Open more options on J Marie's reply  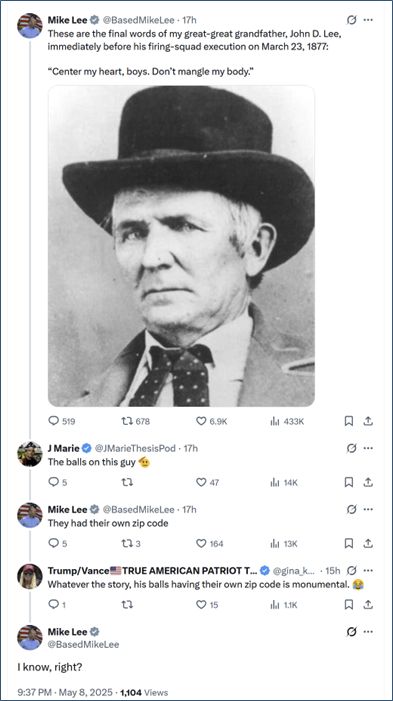tap(368, 448)
